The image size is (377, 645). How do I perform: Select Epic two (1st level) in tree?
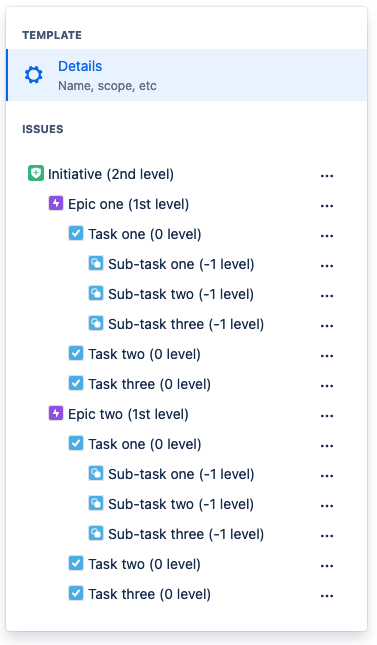coord(128,414)
